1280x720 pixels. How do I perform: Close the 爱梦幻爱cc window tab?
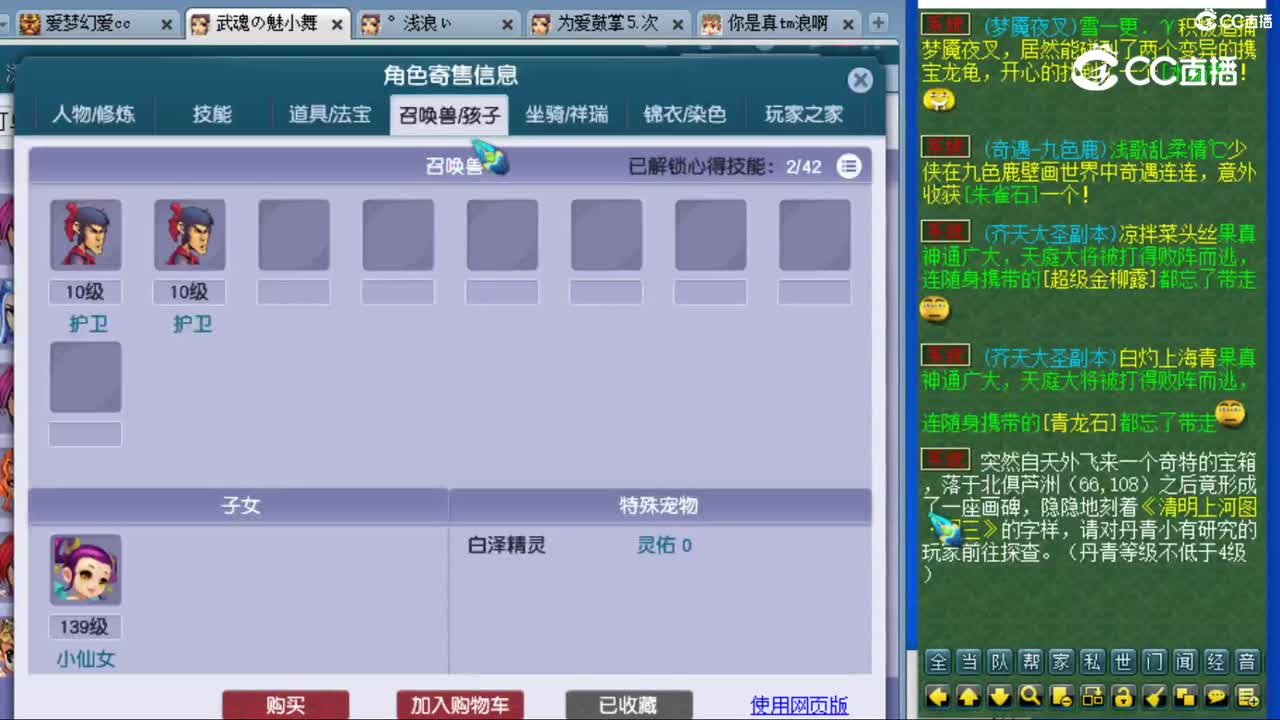coord(166,24)
